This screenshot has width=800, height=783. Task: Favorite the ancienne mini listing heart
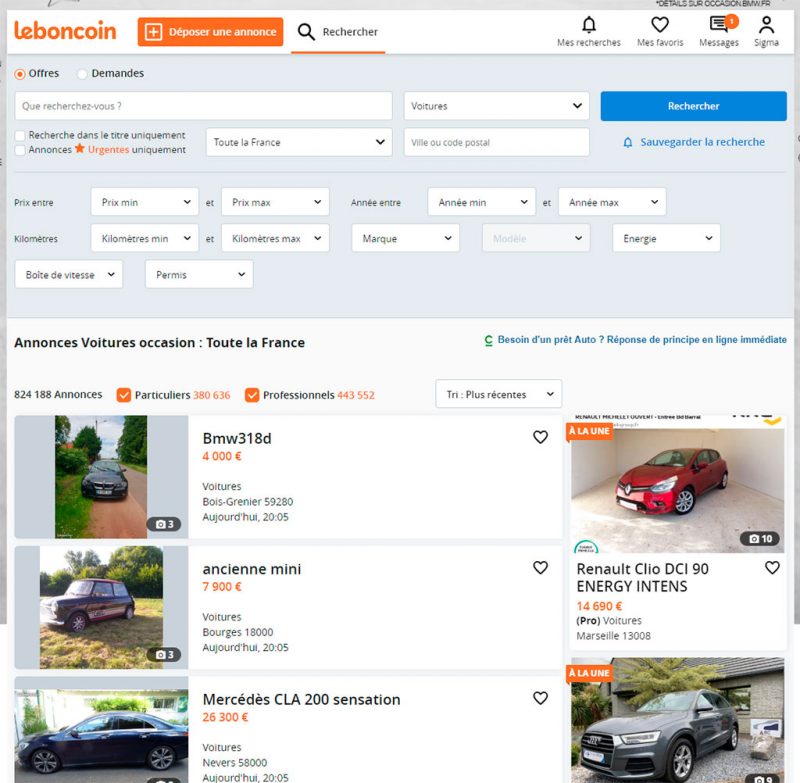(540, 568)
